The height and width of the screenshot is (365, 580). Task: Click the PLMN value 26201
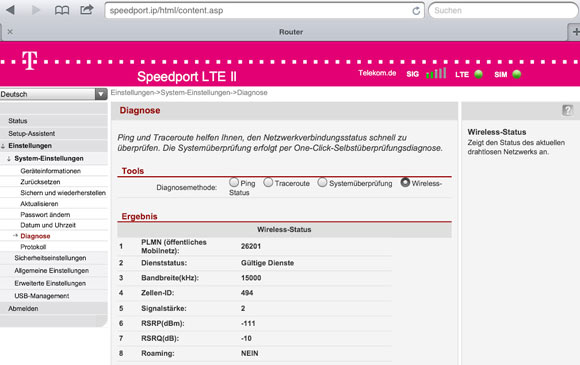point(251,246)
